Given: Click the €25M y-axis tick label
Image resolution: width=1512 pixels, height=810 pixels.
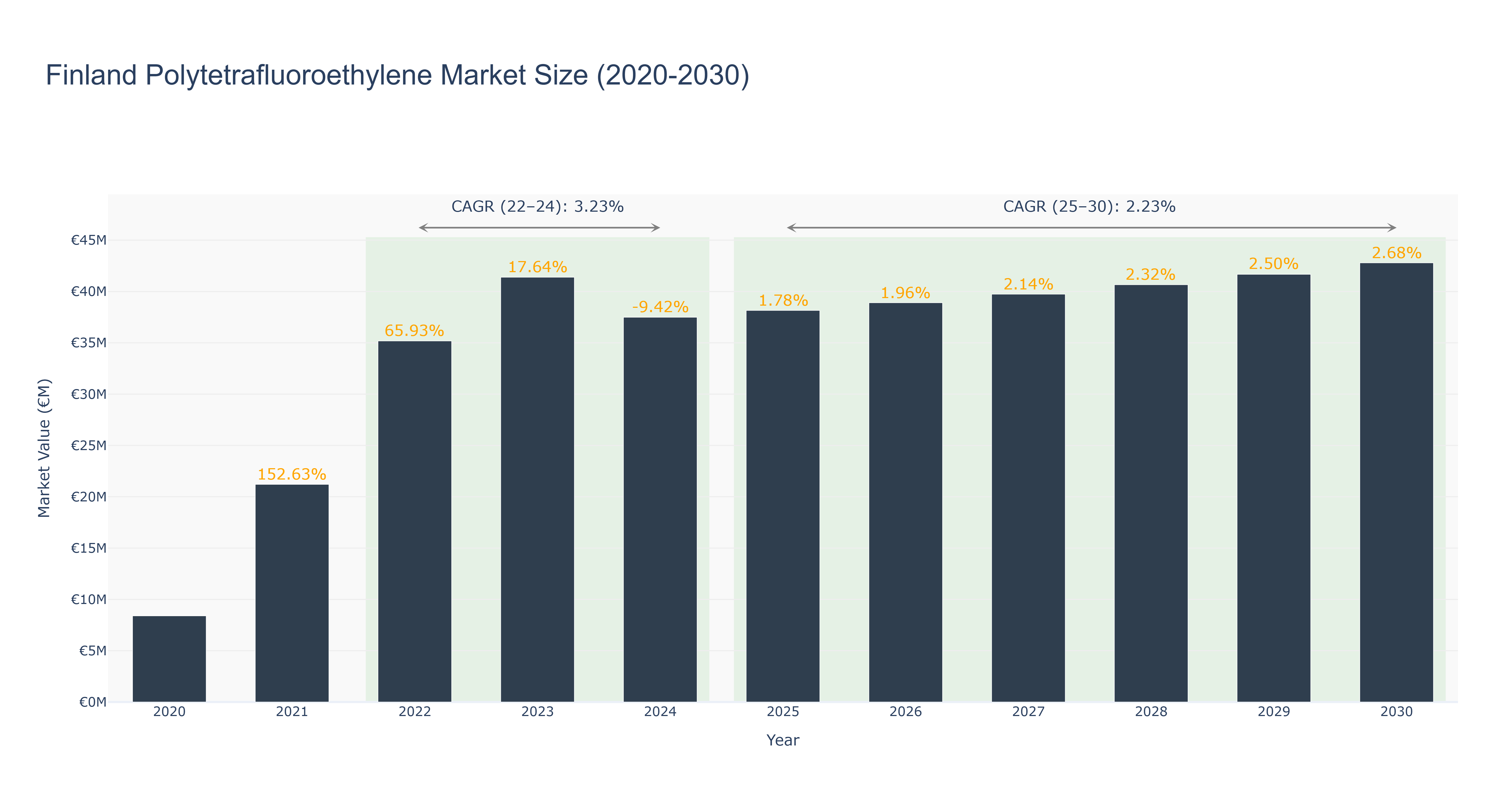Looking at the screenshot, I should tap(89, 446).
